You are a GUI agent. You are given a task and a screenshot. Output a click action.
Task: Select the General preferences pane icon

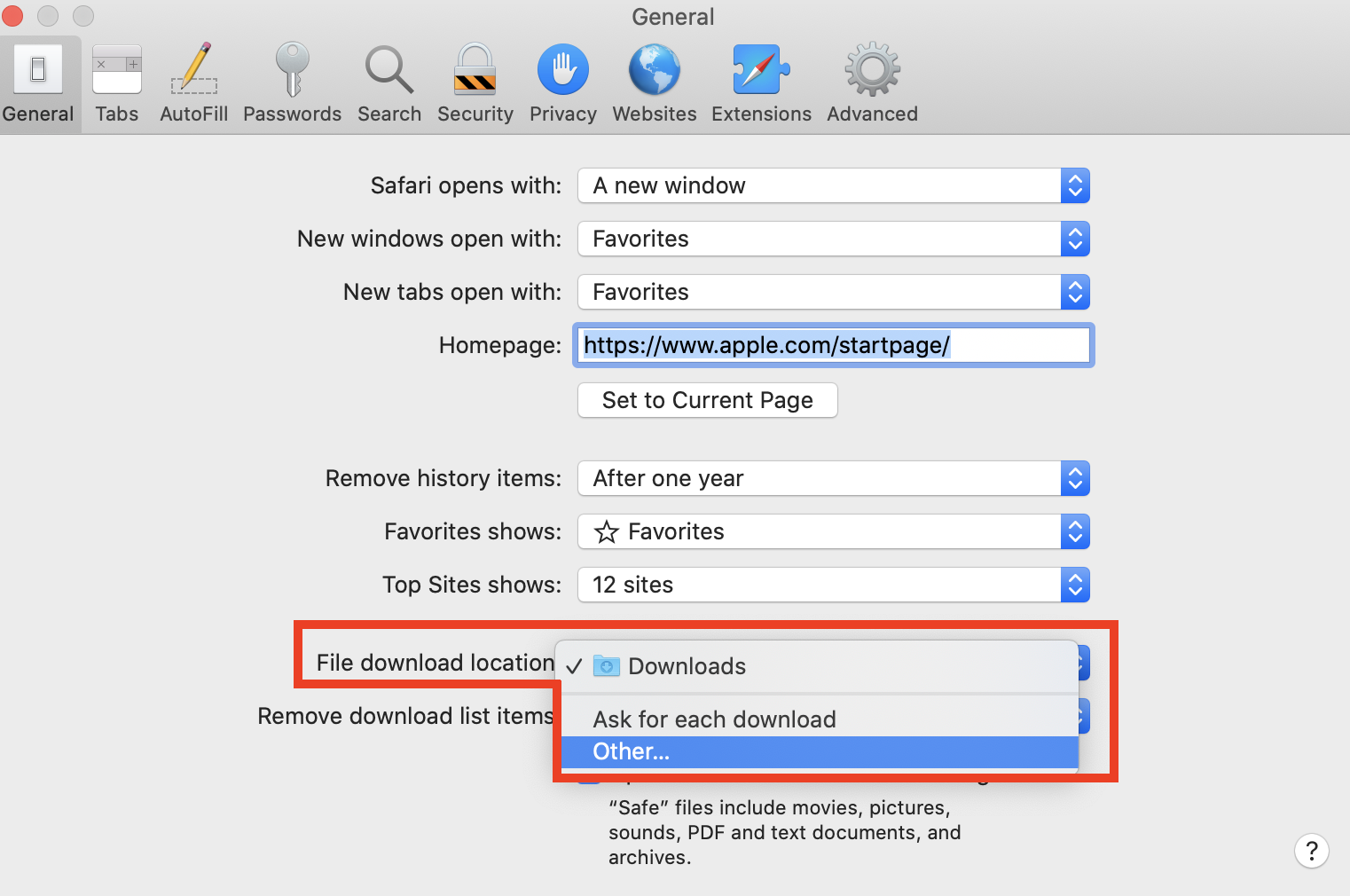pos(38,84)
